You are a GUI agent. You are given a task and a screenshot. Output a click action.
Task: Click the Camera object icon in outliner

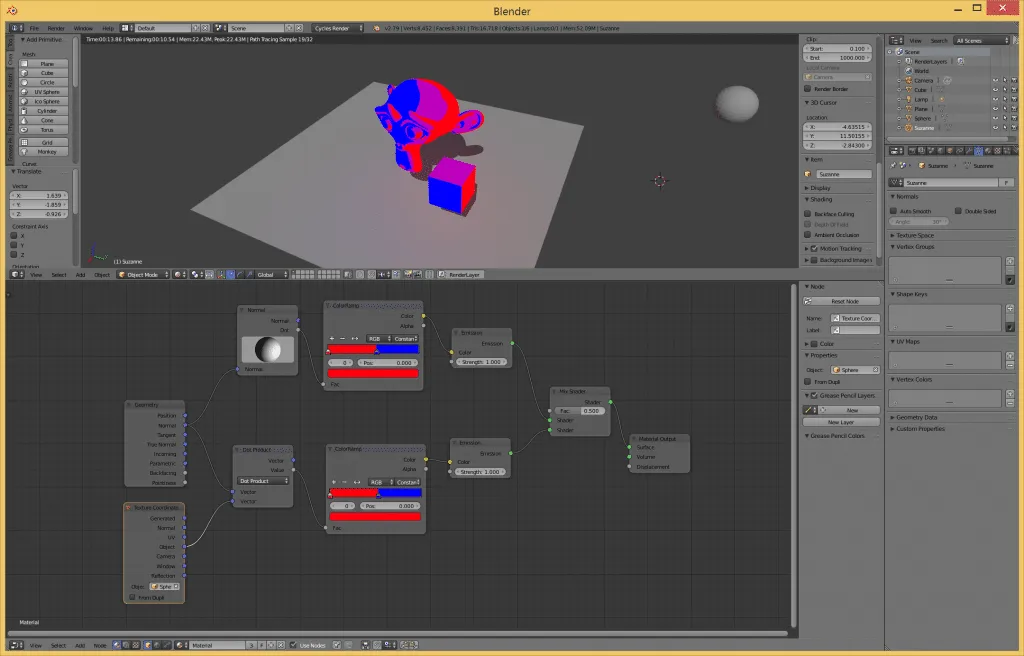(x=909, y=80)
